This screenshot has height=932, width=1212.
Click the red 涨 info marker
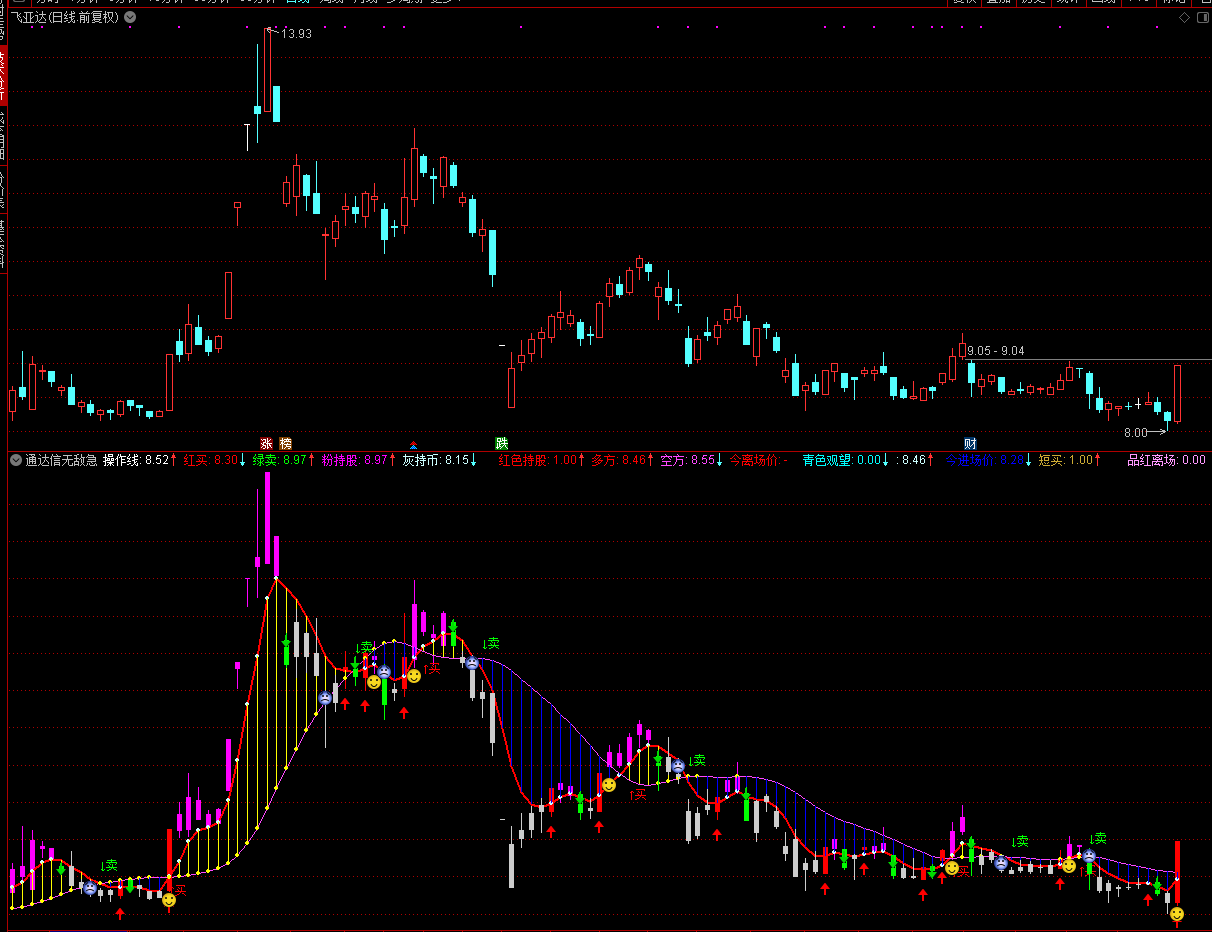(x=267, y=443)
